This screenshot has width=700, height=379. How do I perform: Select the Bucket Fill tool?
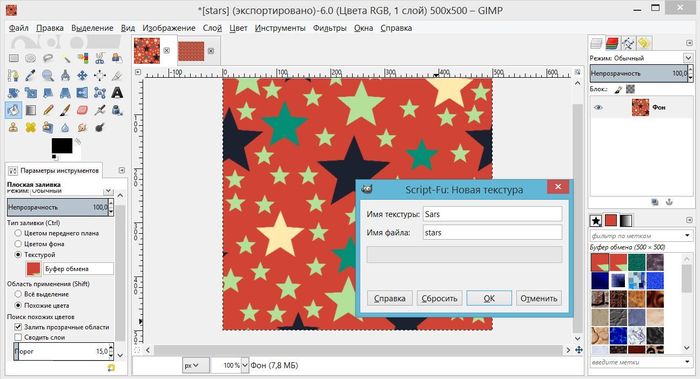click(13, 110)
